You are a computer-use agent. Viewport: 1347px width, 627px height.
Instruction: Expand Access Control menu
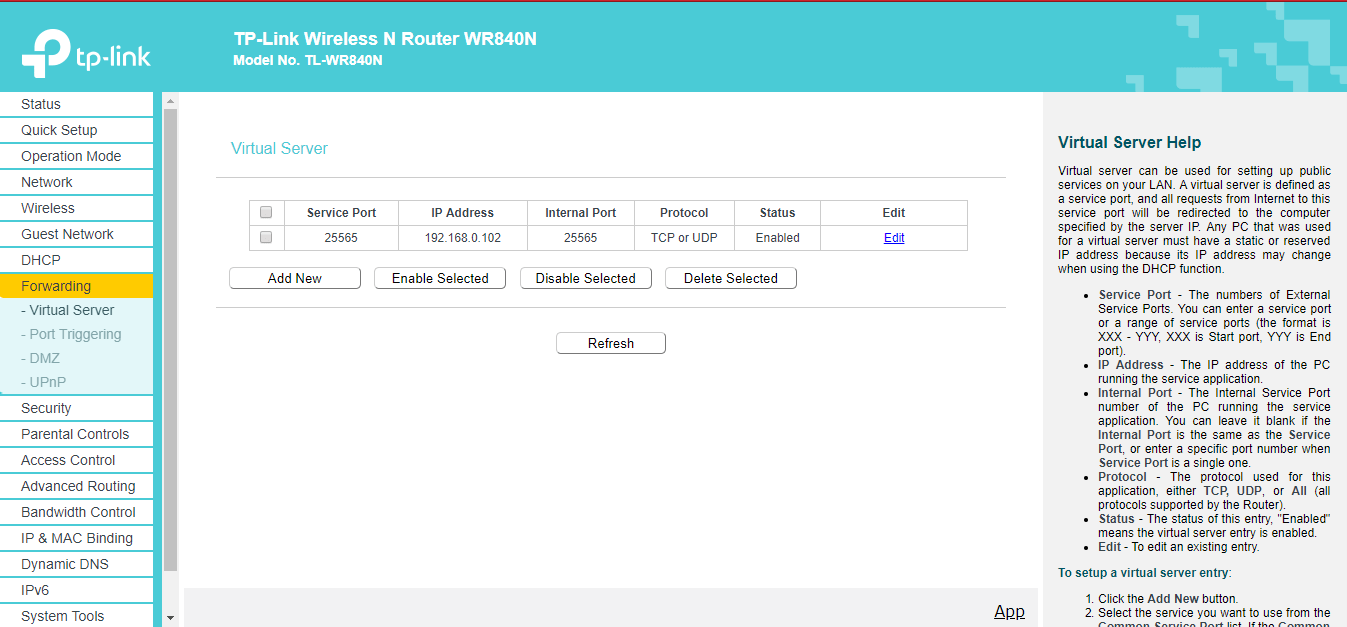[x=76, y=460]
